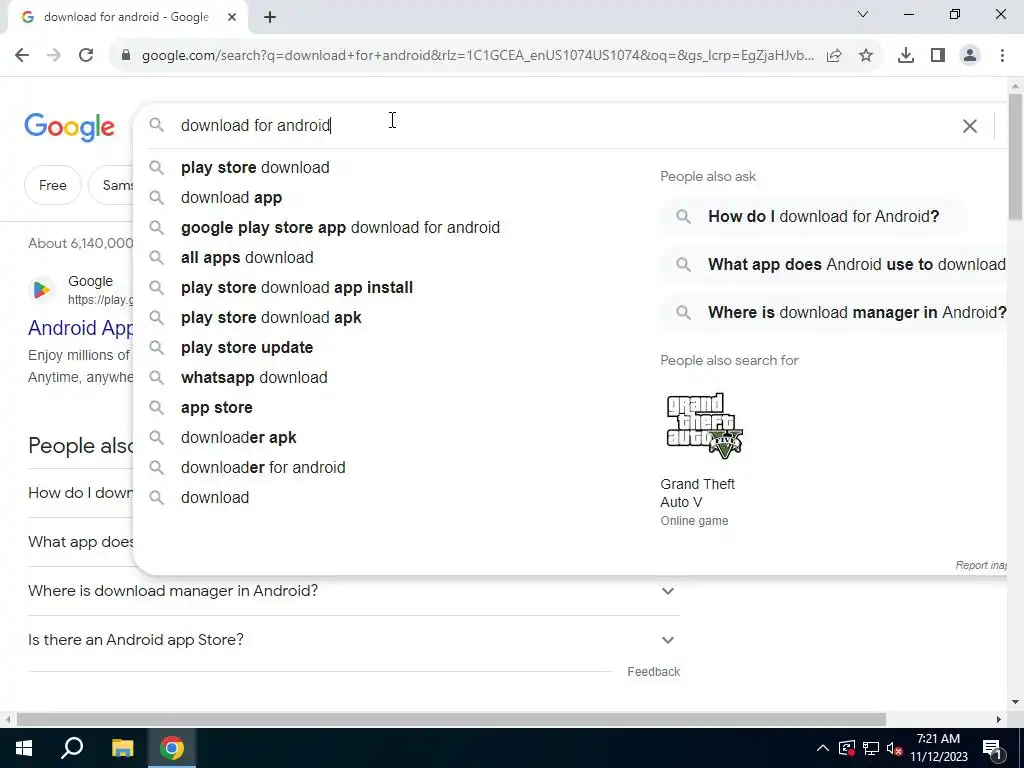Click the security tray icon with red dot
The width and height of the screenshot is (1024, 768).
pyautogui.click(x=846, y=748)
